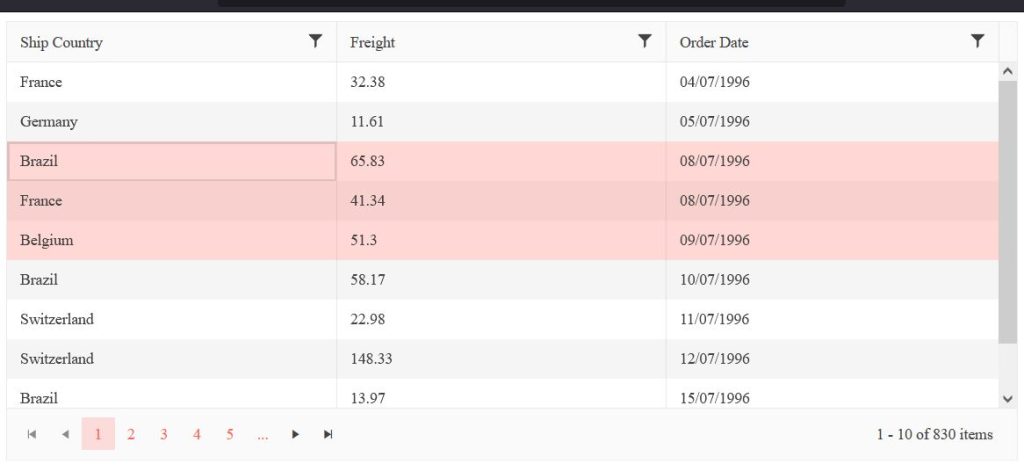Open the Freight column filter icon
1024x471 pixels.
[645, 41]
